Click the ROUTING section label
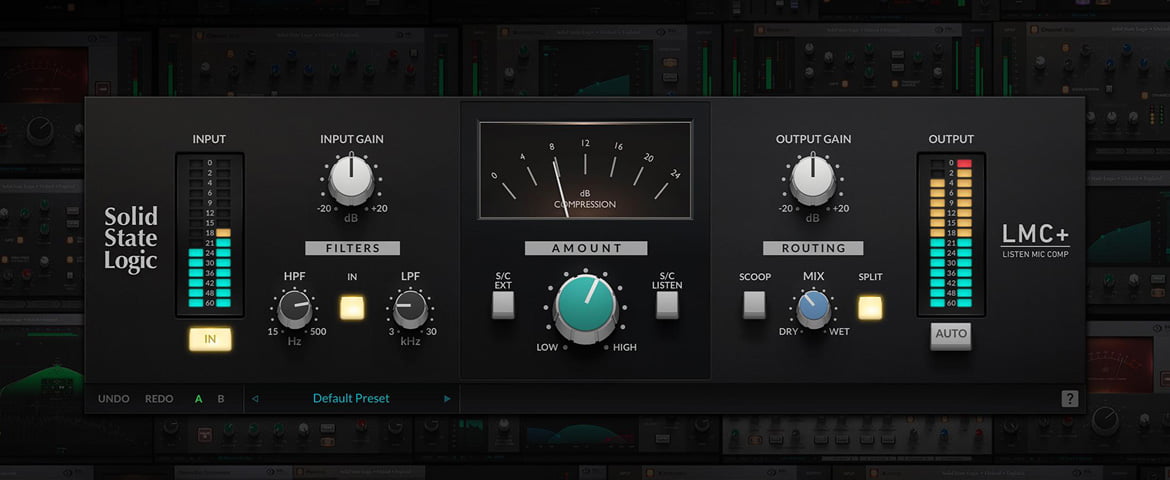 (x=813, y=248)
